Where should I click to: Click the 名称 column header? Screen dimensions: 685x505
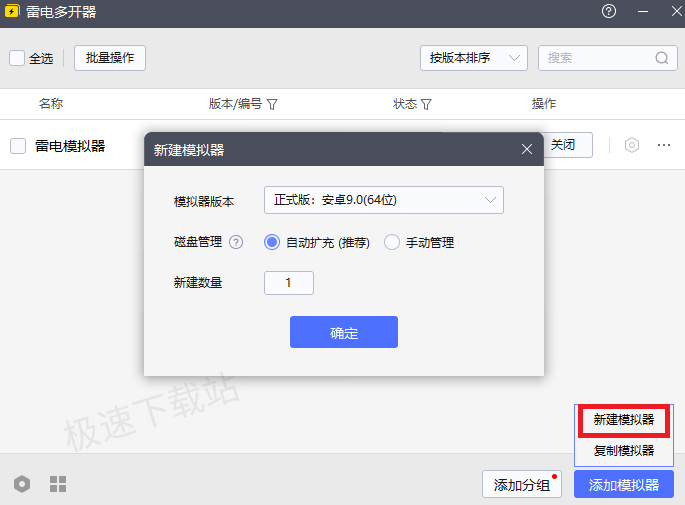pos(51,104)
